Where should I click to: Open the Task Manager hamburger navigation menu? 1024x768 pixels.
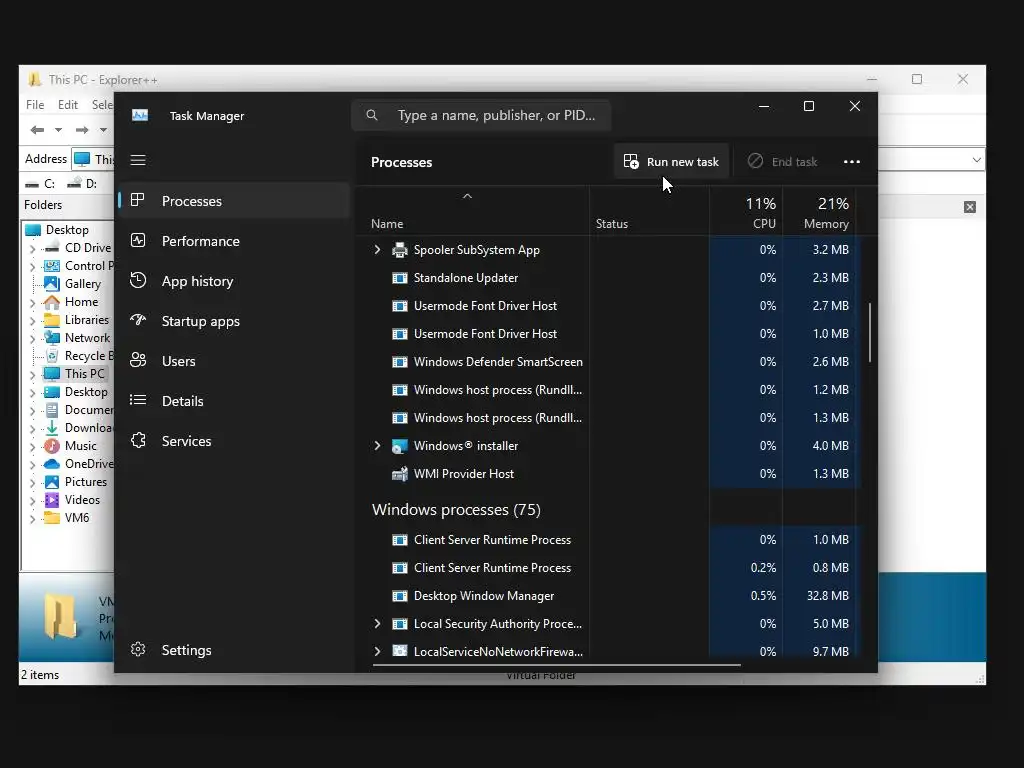tap(138, 160)
